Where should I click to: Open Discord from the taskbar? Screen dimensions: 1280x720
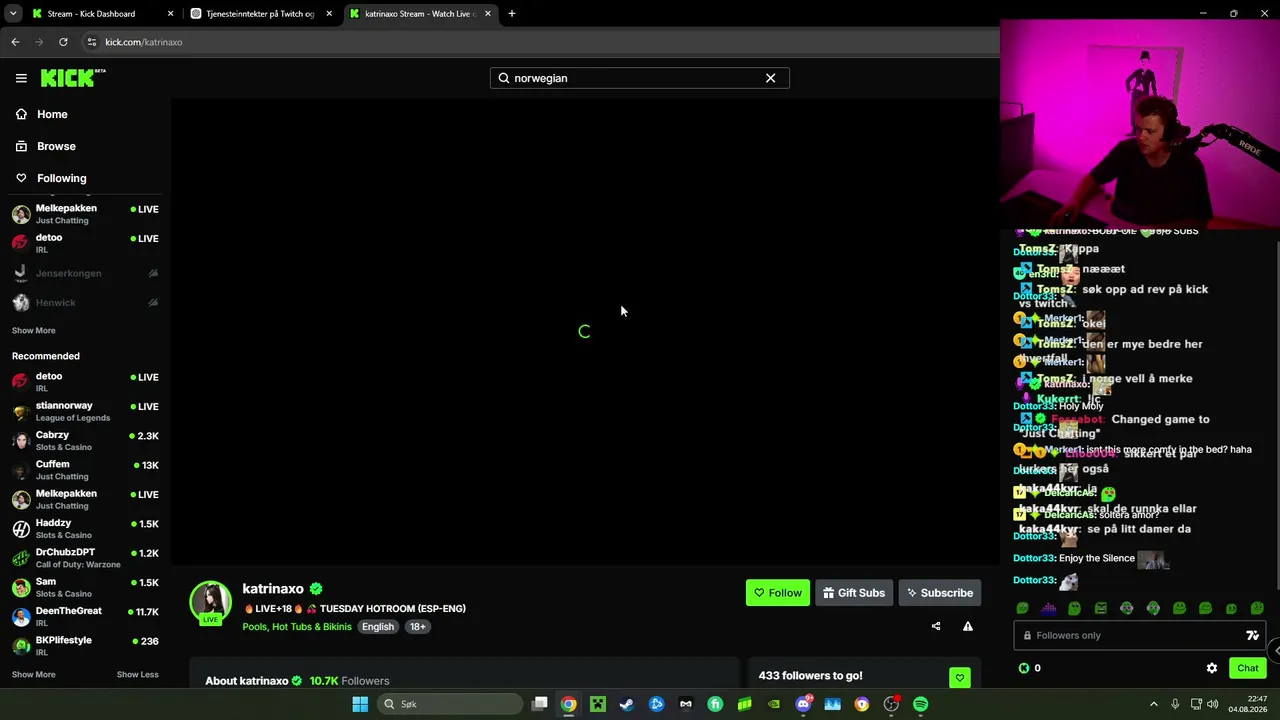pyautogui.click(x=803, y=704)
